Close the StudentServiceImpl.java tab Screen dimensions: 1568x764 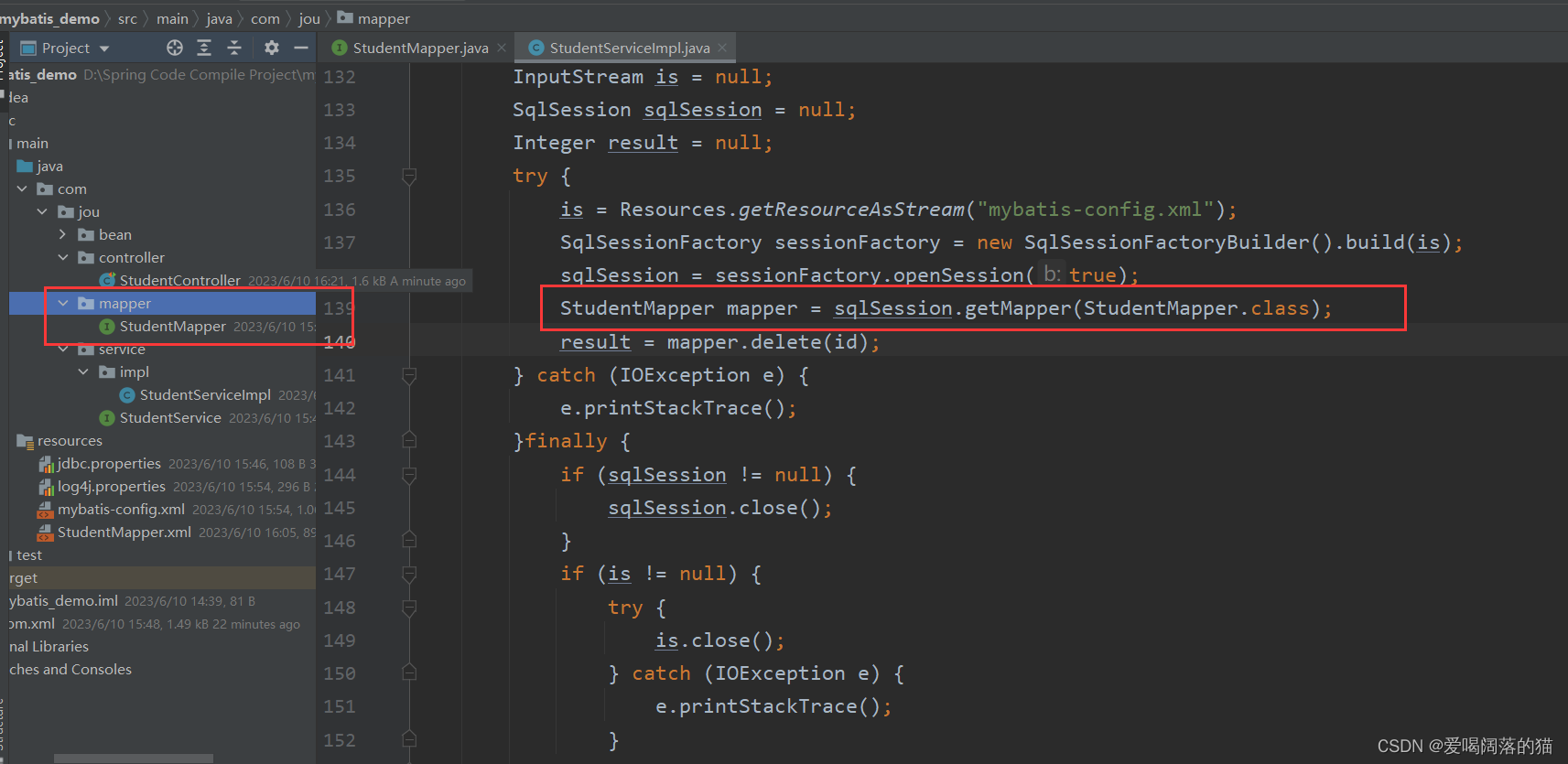coord(722,48)
